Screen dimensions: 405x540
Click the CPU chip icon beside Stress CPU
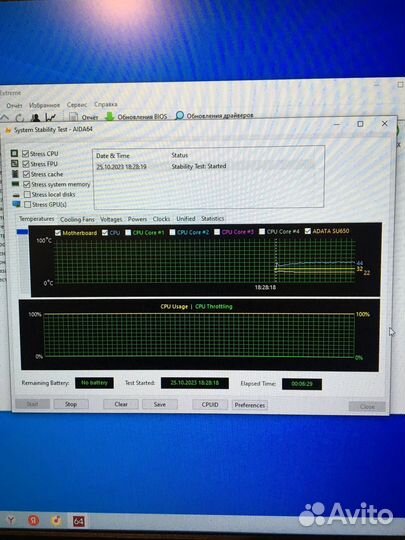[x=14, y=153]
